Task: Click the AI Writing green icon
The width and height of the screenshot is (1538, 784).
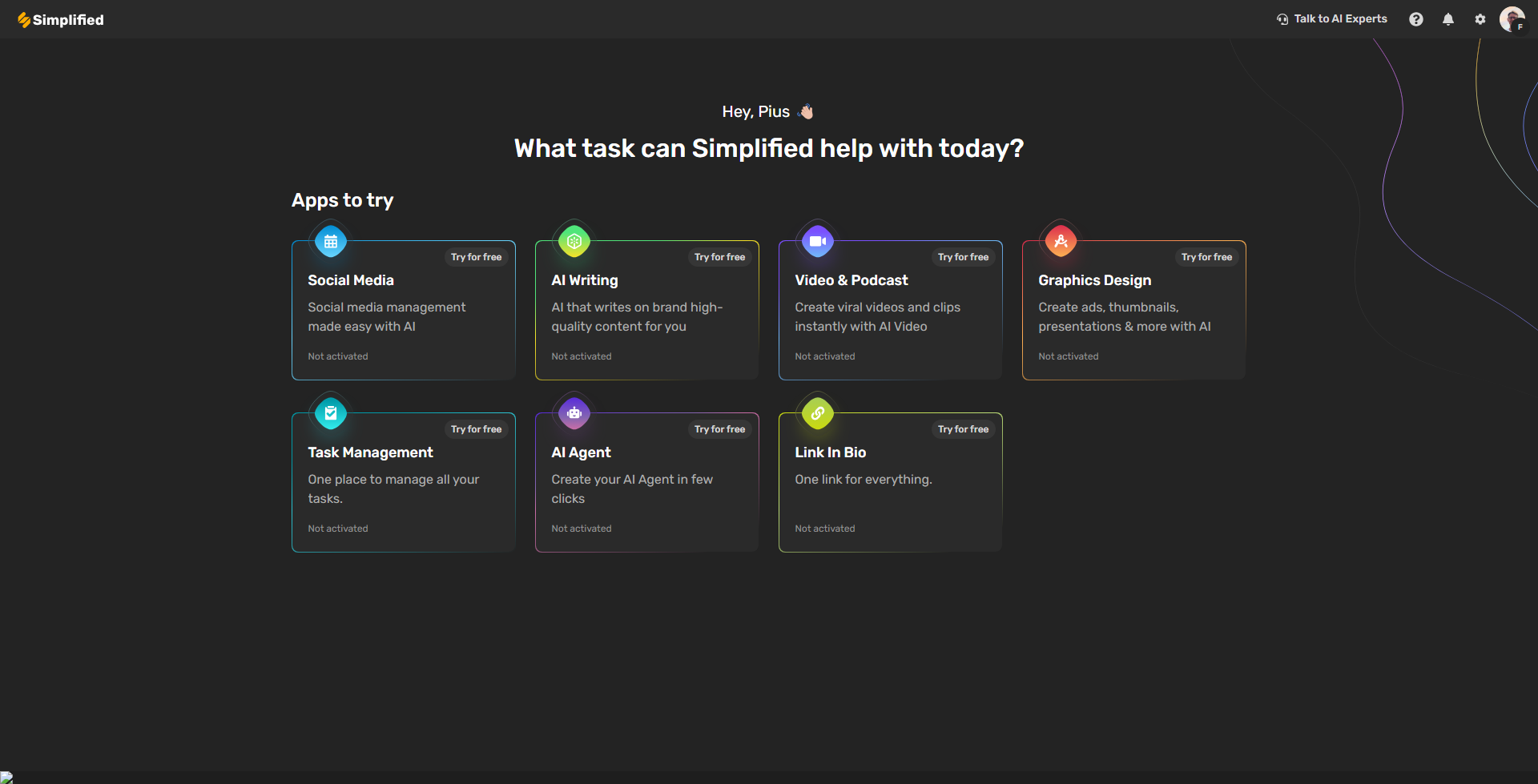Action: [x=574, y=241]
